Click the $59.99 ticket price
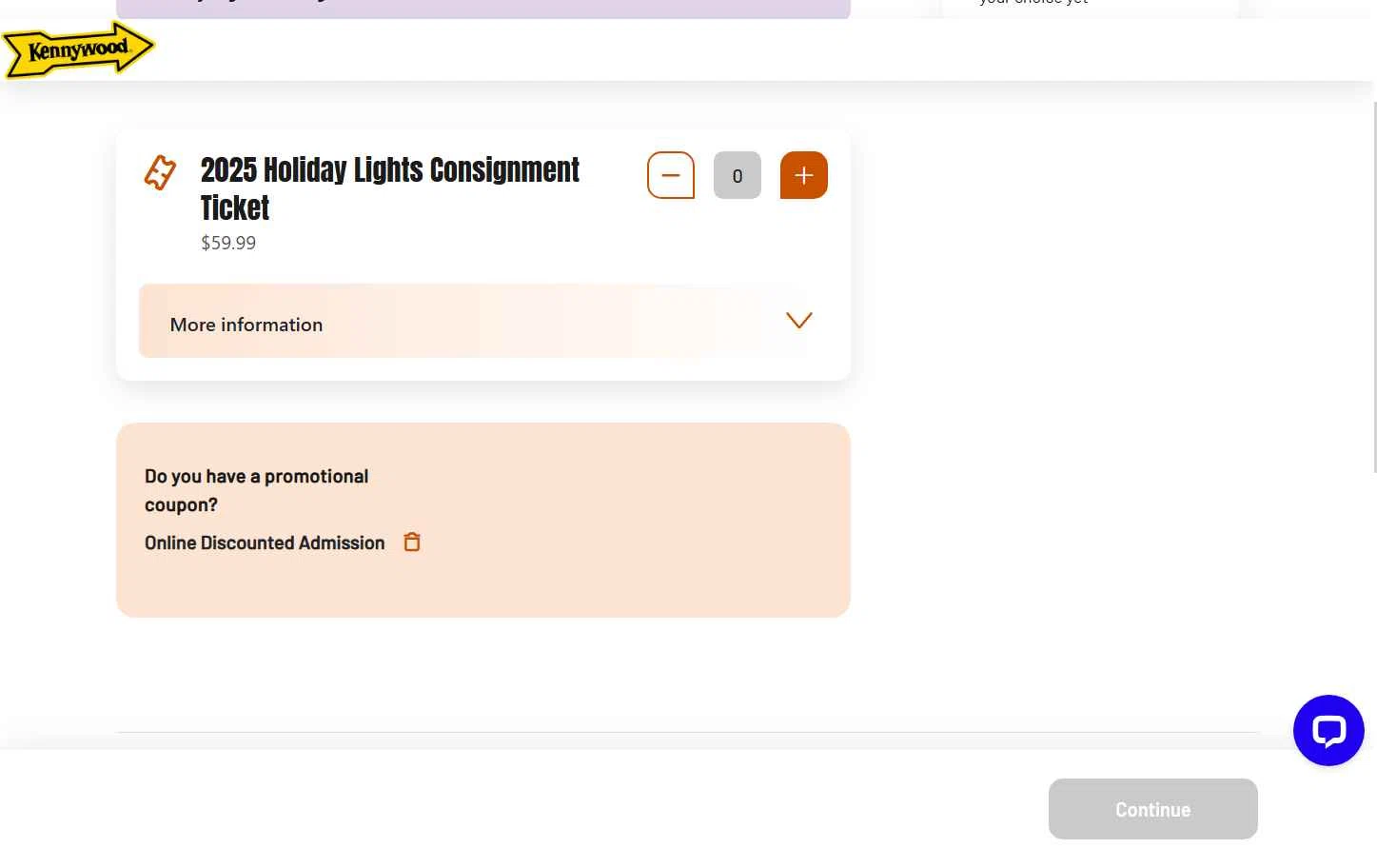This screenshot has width=1377, height=868. [x=228, y=243]
